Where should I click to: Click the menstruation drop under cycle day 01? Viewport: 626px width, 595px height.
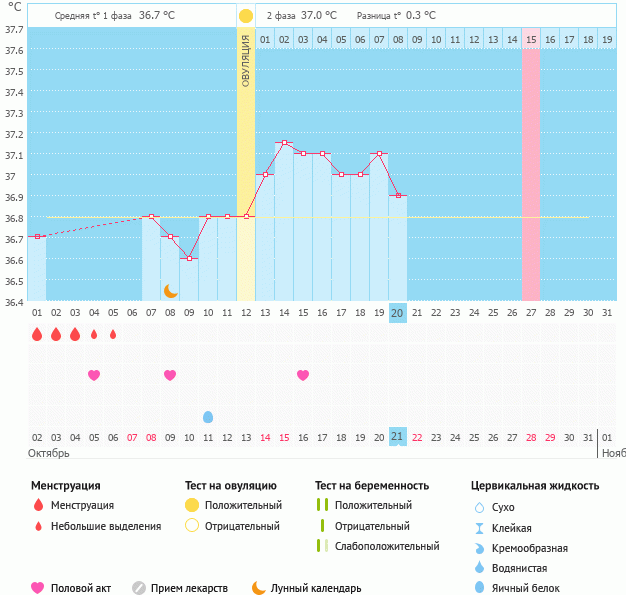click(37, 334)
